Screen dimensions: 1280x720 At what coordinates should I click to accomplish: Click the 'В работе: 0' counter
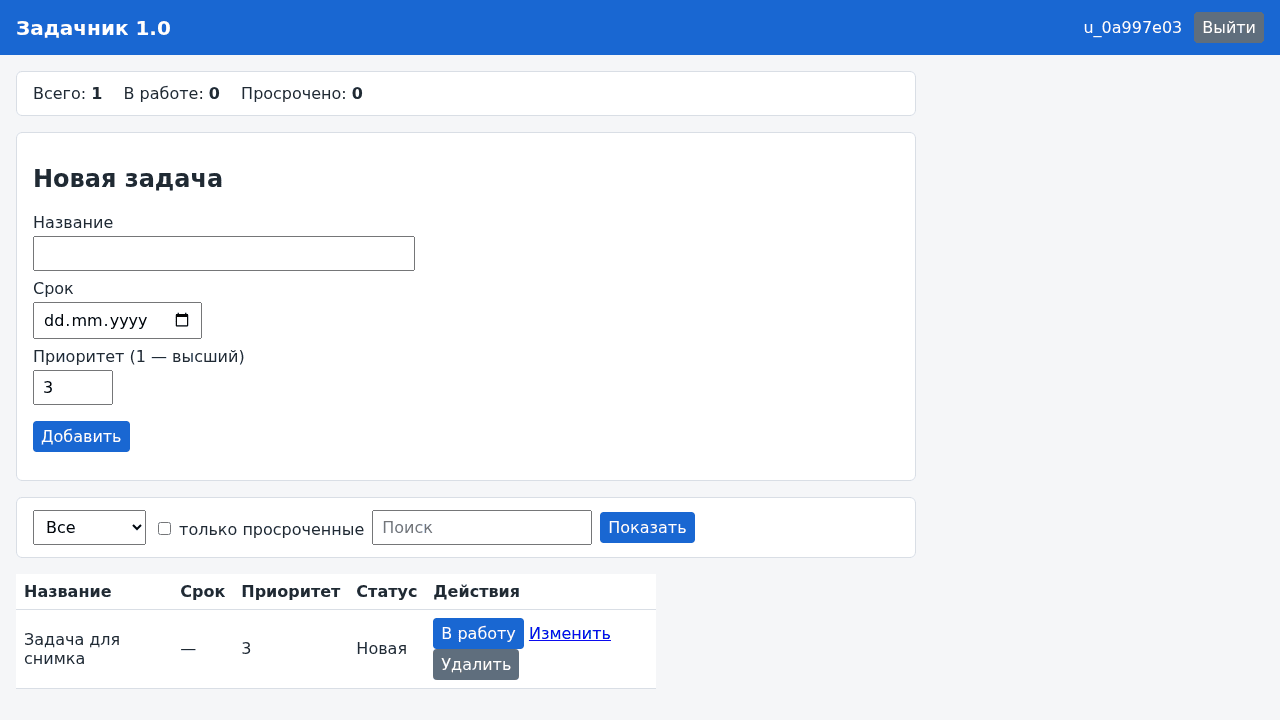tap(171, 94)
